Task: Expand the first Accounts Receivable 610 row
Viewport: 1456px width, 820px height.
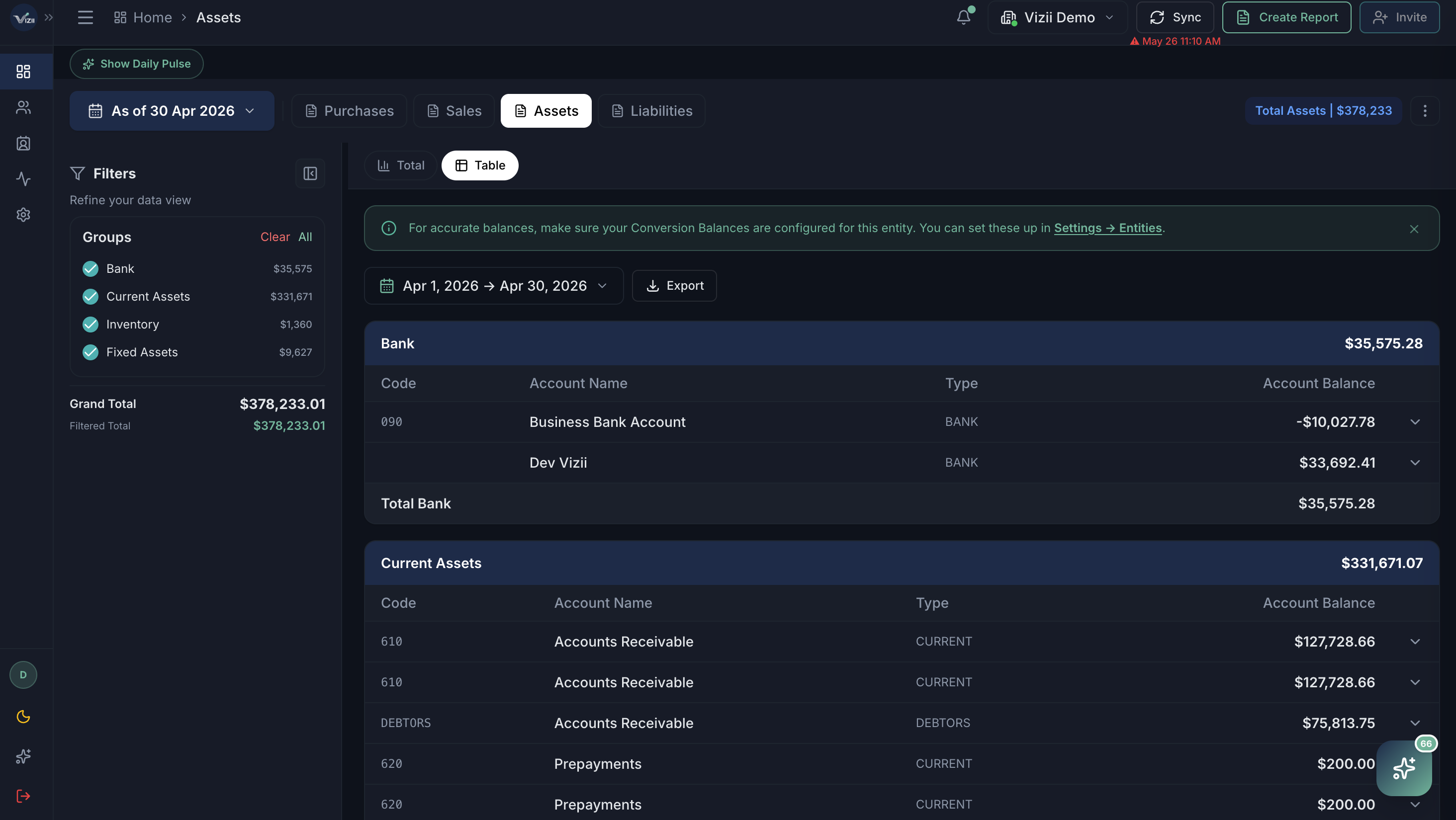Action: pyautogui.click(x=1415, y=642)
